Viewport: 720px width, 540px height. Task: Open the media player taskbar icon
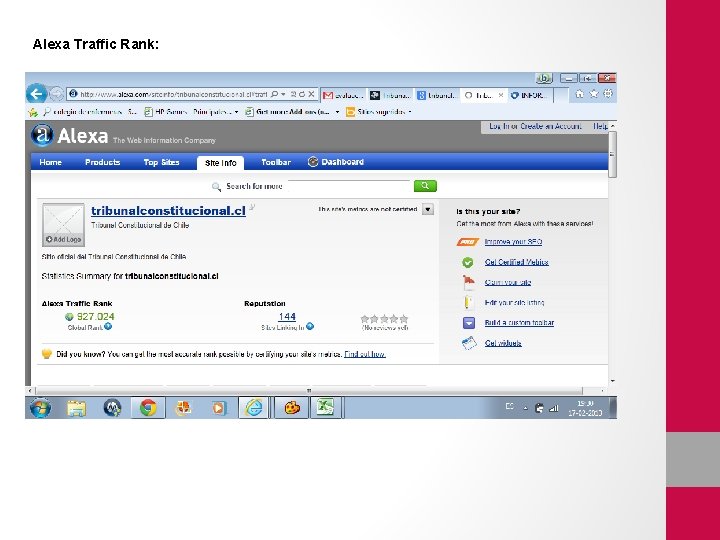click(219, 408)
